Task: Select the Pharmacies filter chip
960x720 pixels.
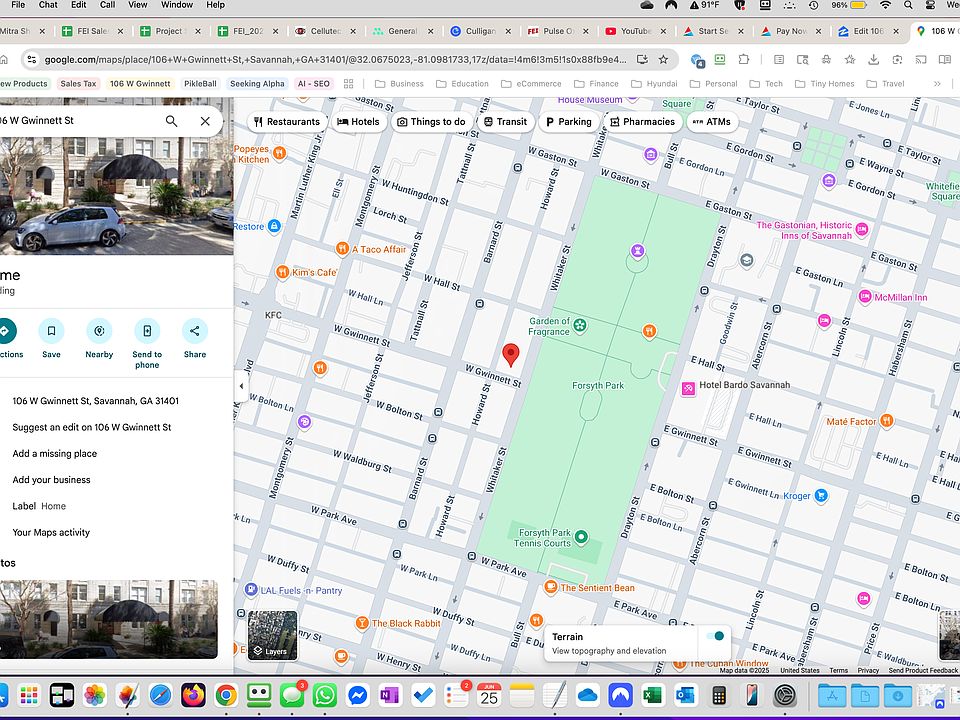Action: click(x=642, y=122)
